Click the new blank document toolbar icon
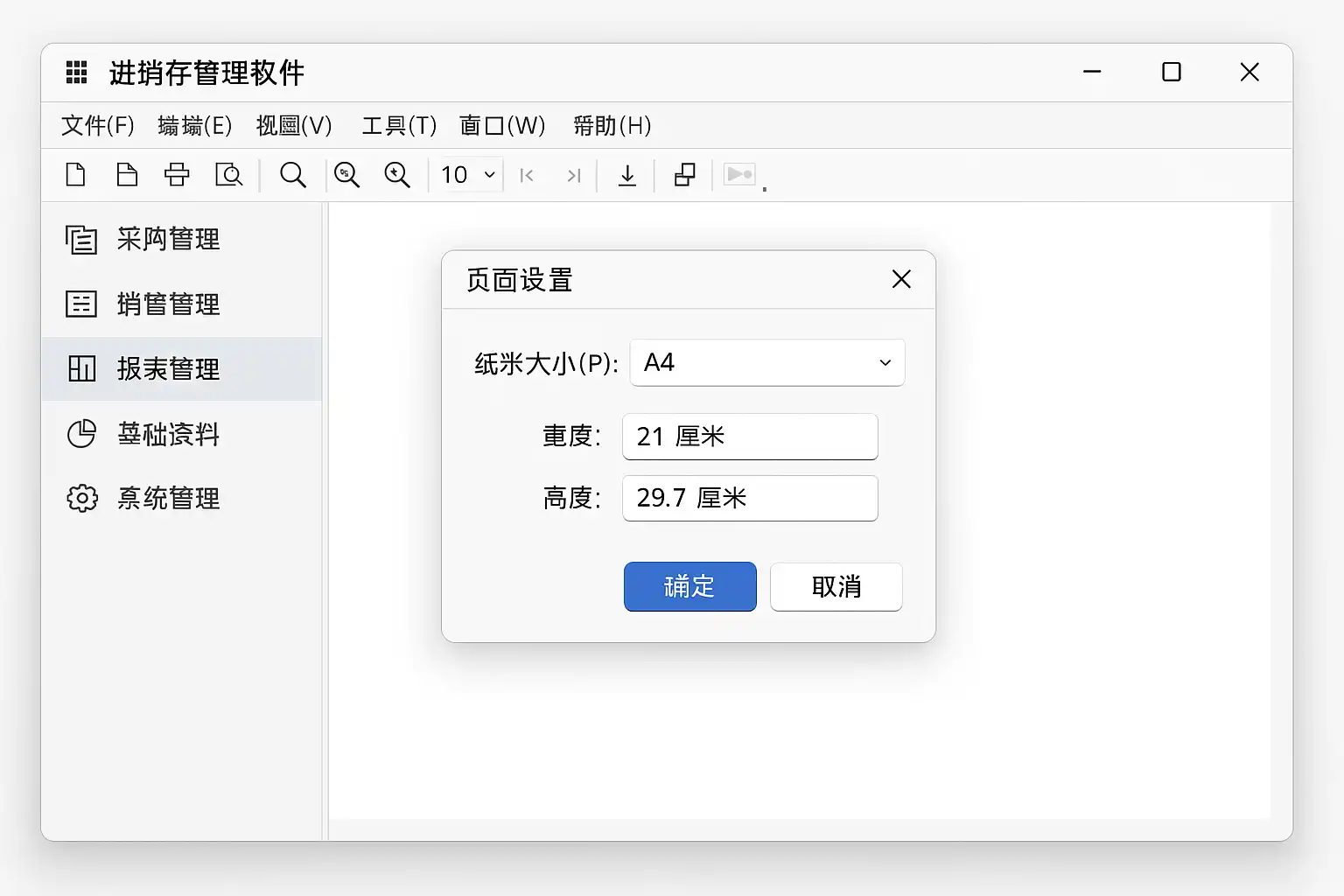The width and height of the screenshot is (1344, 896). coord(76,175)
